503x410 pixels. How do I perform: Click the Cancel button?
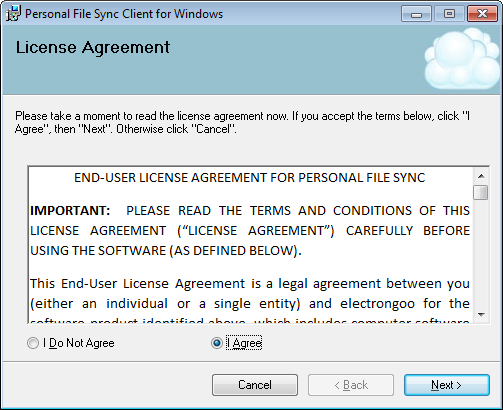point(255,385)
